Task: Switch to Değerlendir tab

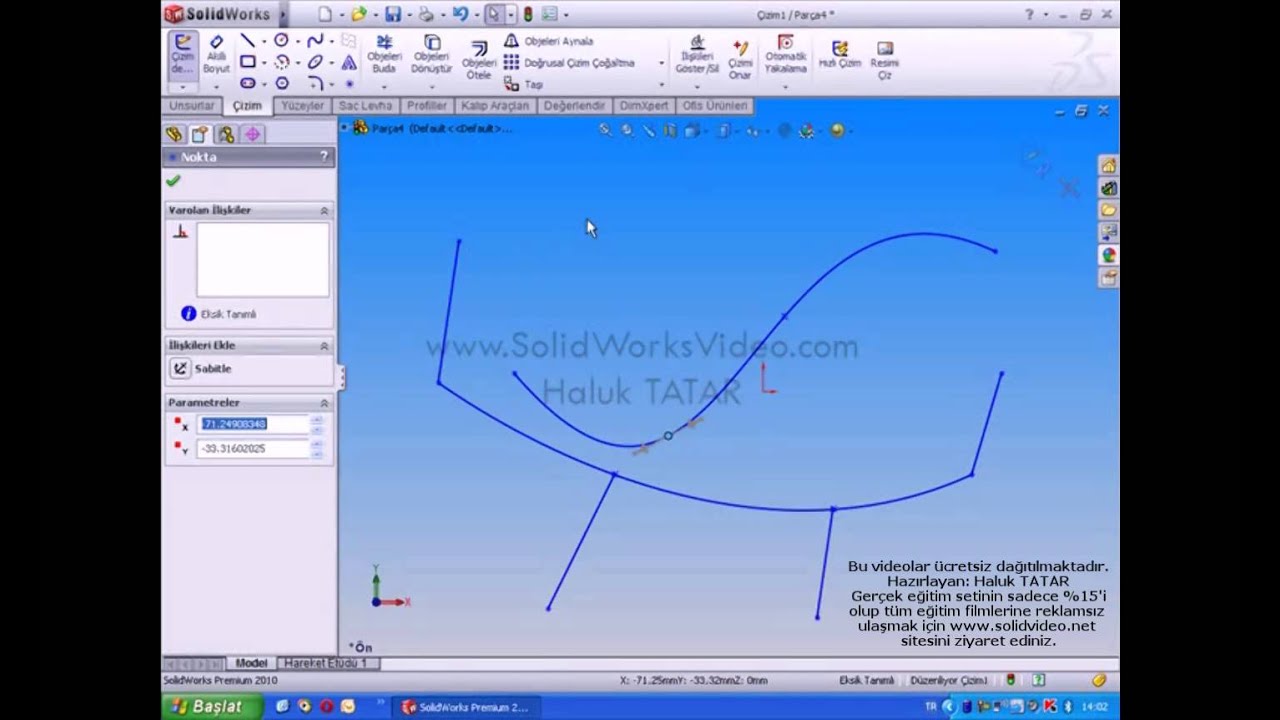Action: [574, 106]
